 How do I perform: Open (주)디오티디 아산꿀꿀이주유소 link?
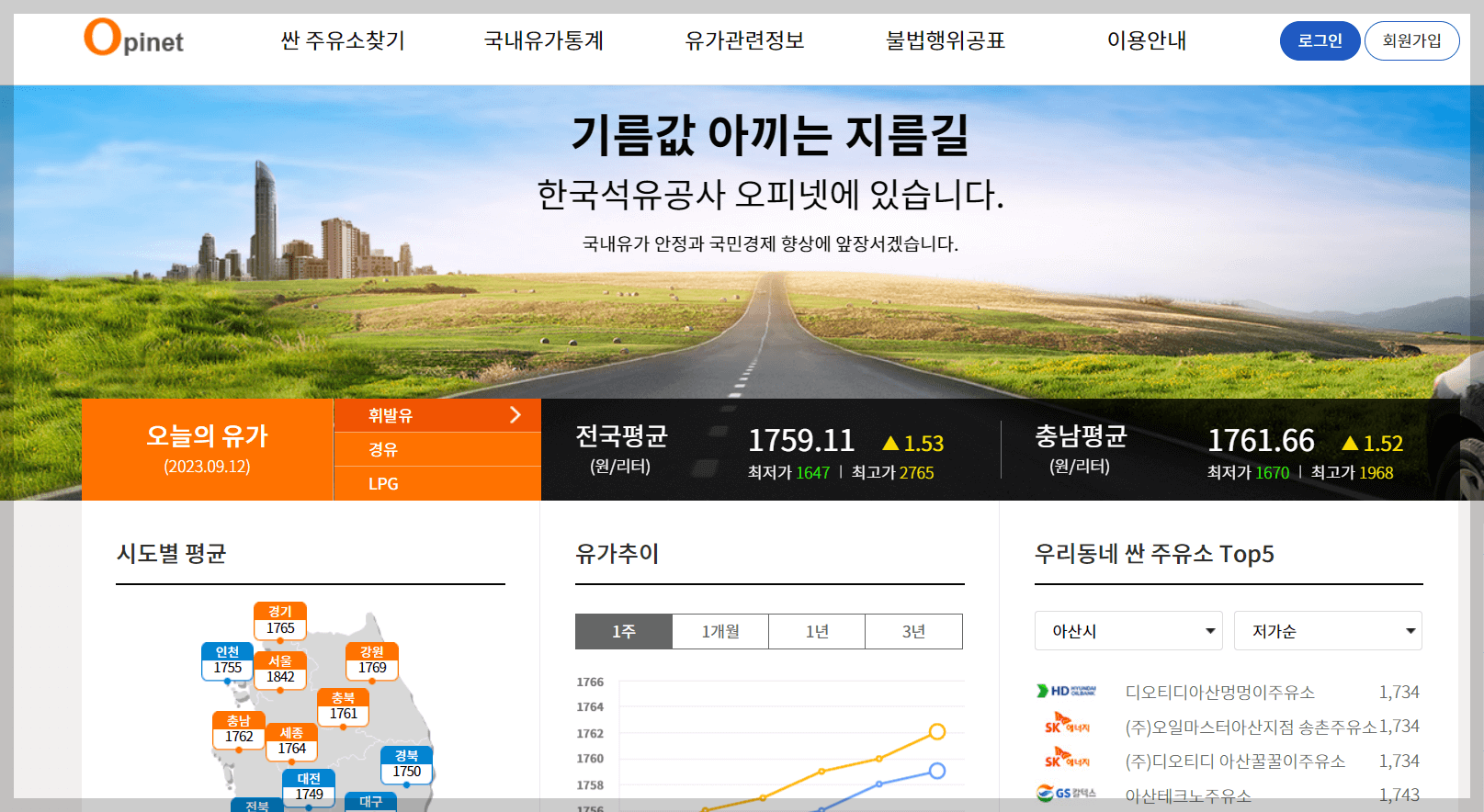click(1235, 761)
